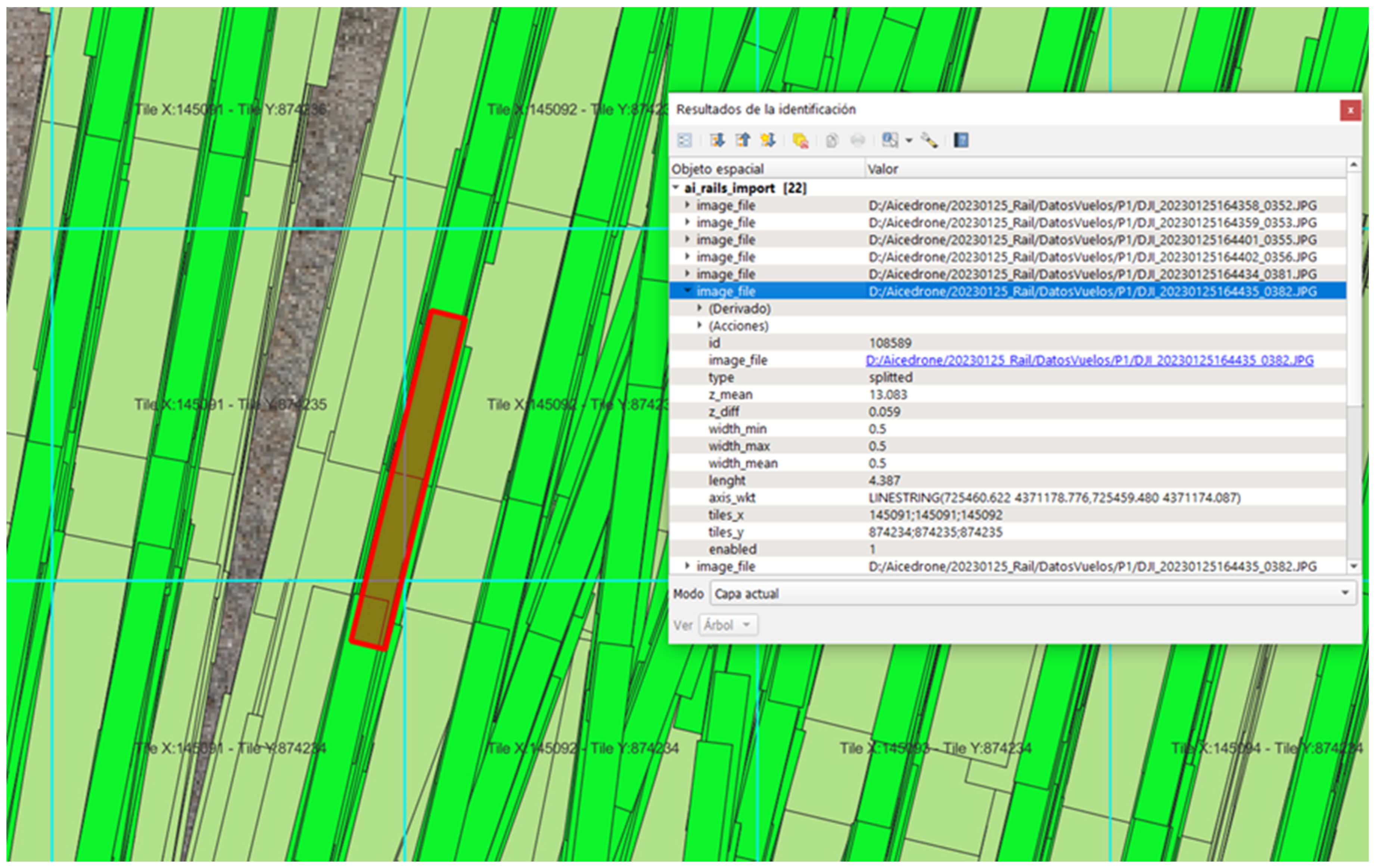
Task: Click the Print response icon
Action: pos(857,140)
